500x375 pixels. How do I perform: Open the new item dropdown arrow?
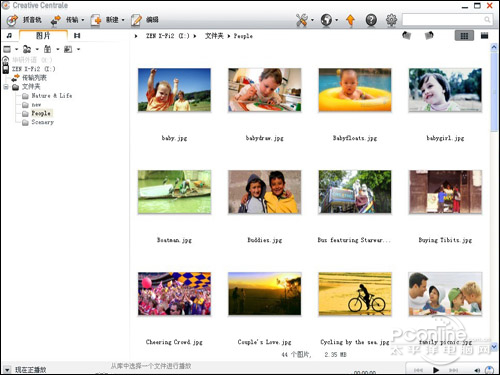pyautogui.click(x=123, y=20)
